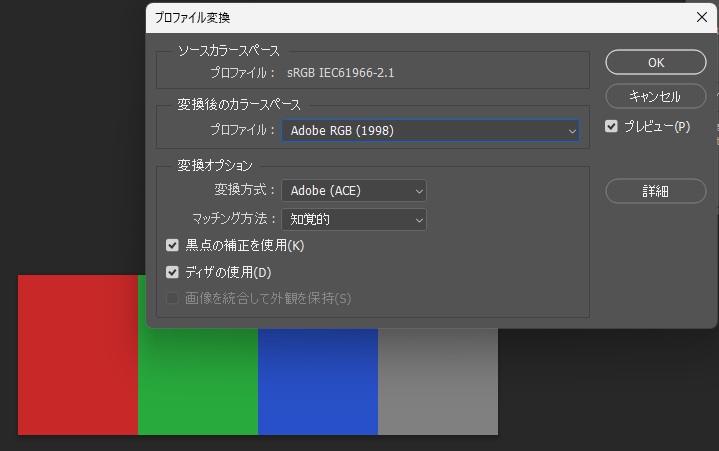The height and width of the screenshot is (451, 719).
Task: Click the green color block in canvas
Action: click(x=198, y=381)
